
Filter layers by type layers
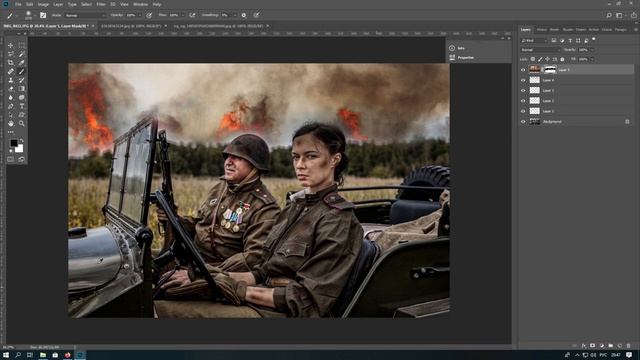pyautogui.click(x=570, y=40)
